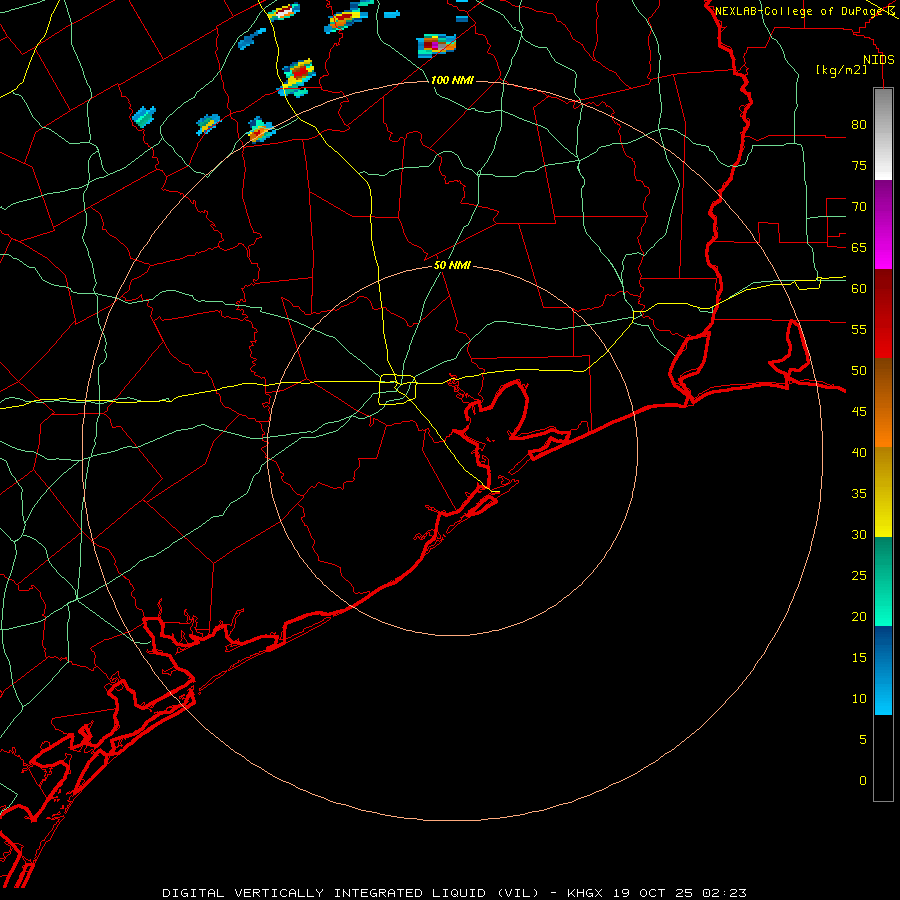Viewport: 900px width, 900px height.
Task: Click the NIDS label
Action: [879, 60]
